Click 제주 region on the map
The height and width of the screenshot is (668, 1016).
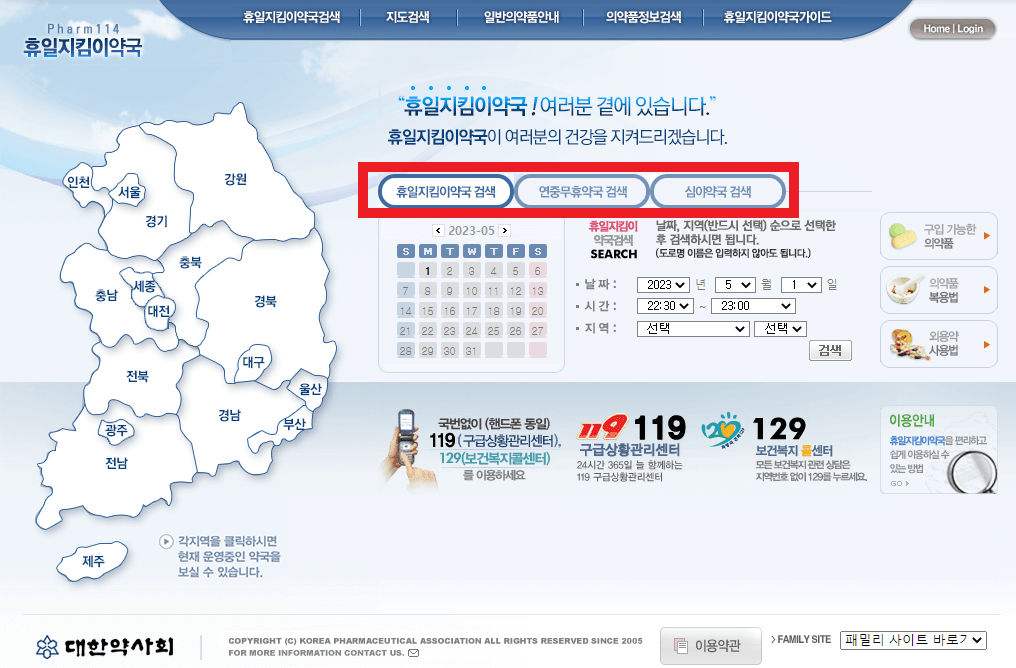tap(92, 562)
